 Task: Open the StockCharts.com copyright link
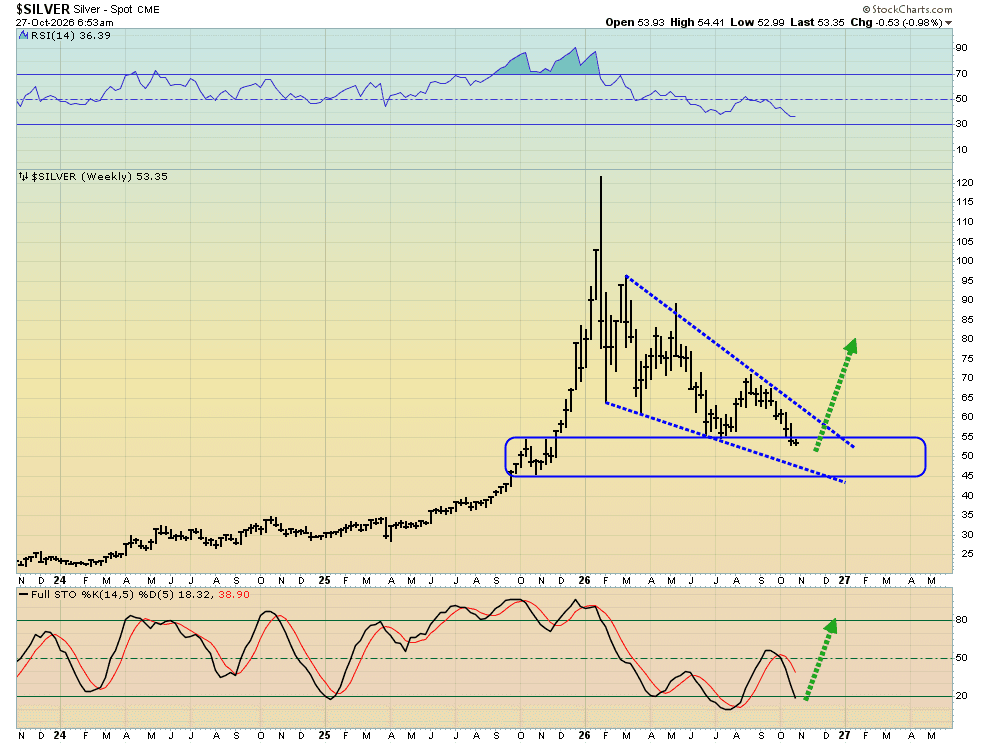click(x=907, y=9)
